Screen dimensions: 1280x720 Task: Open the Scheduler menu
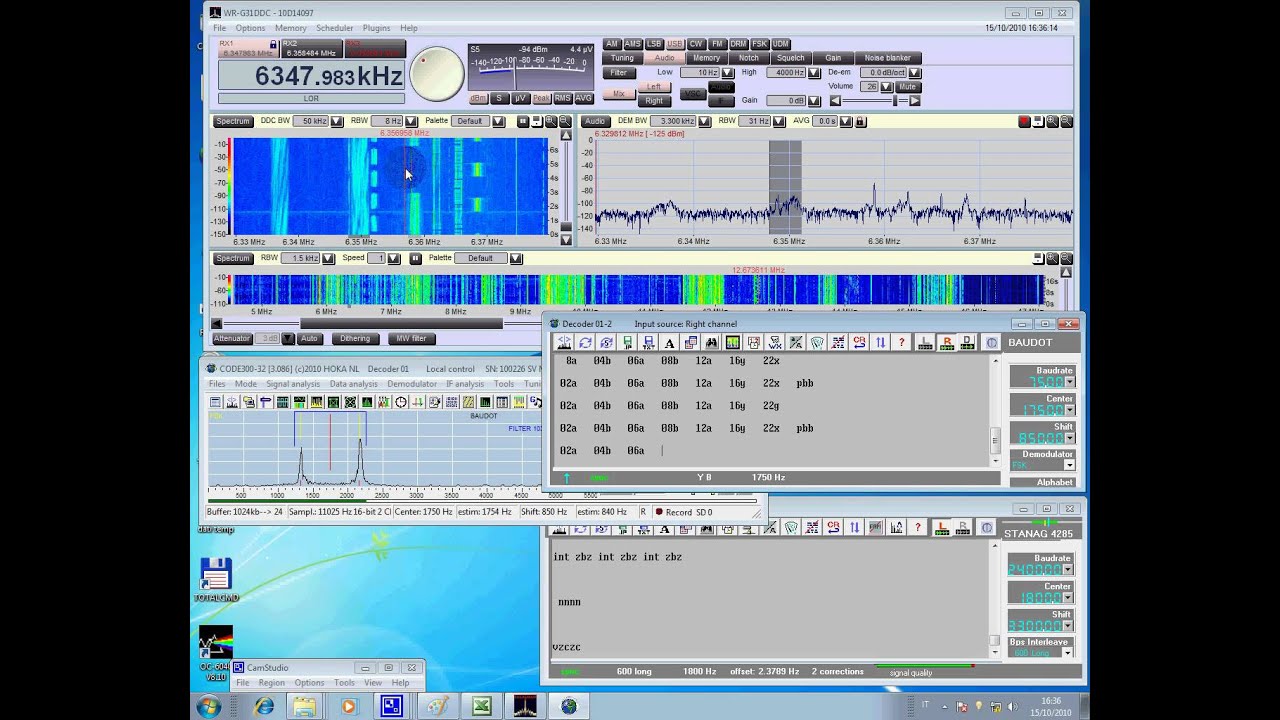click(x=335, y=28)
